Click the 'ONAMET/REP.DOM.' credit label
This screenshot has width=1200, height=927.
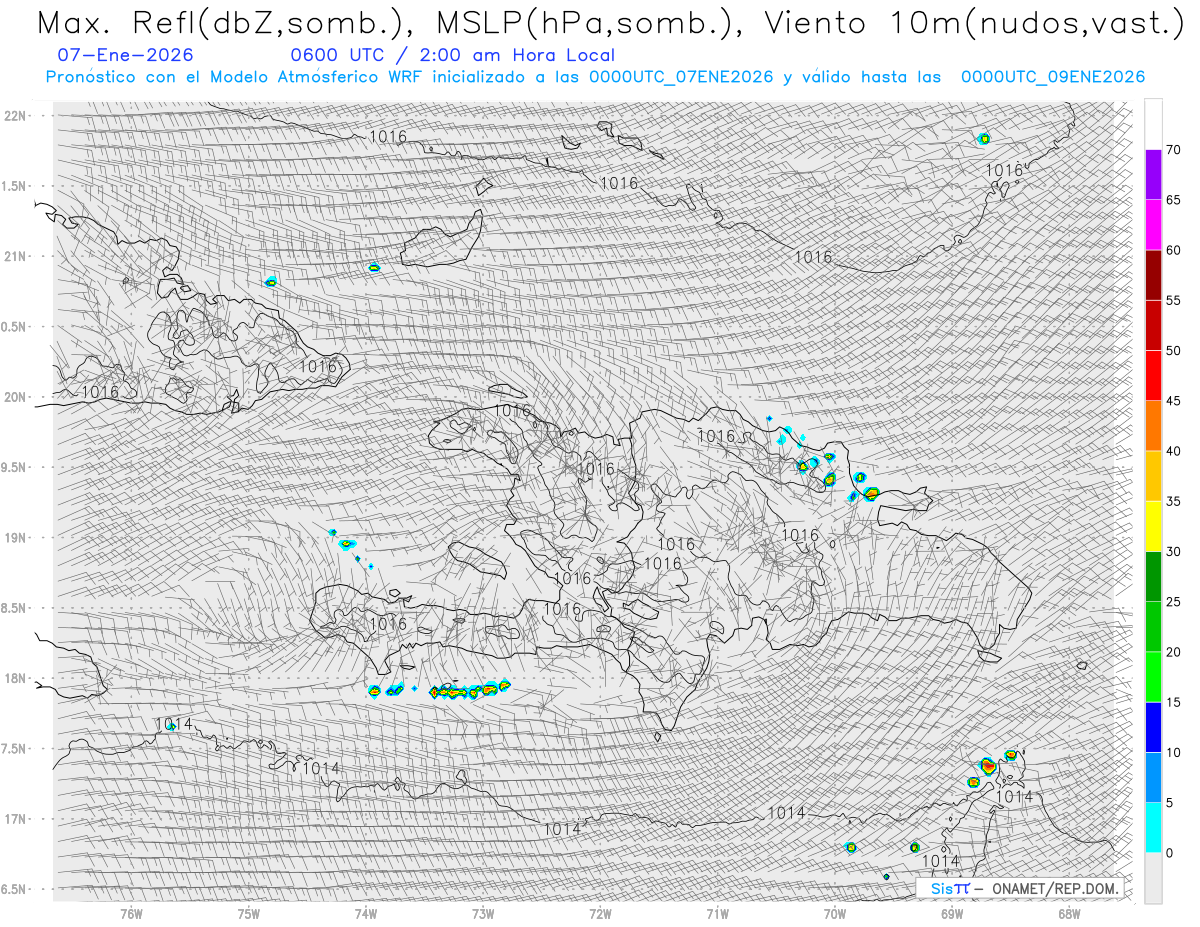[1055, 888]
